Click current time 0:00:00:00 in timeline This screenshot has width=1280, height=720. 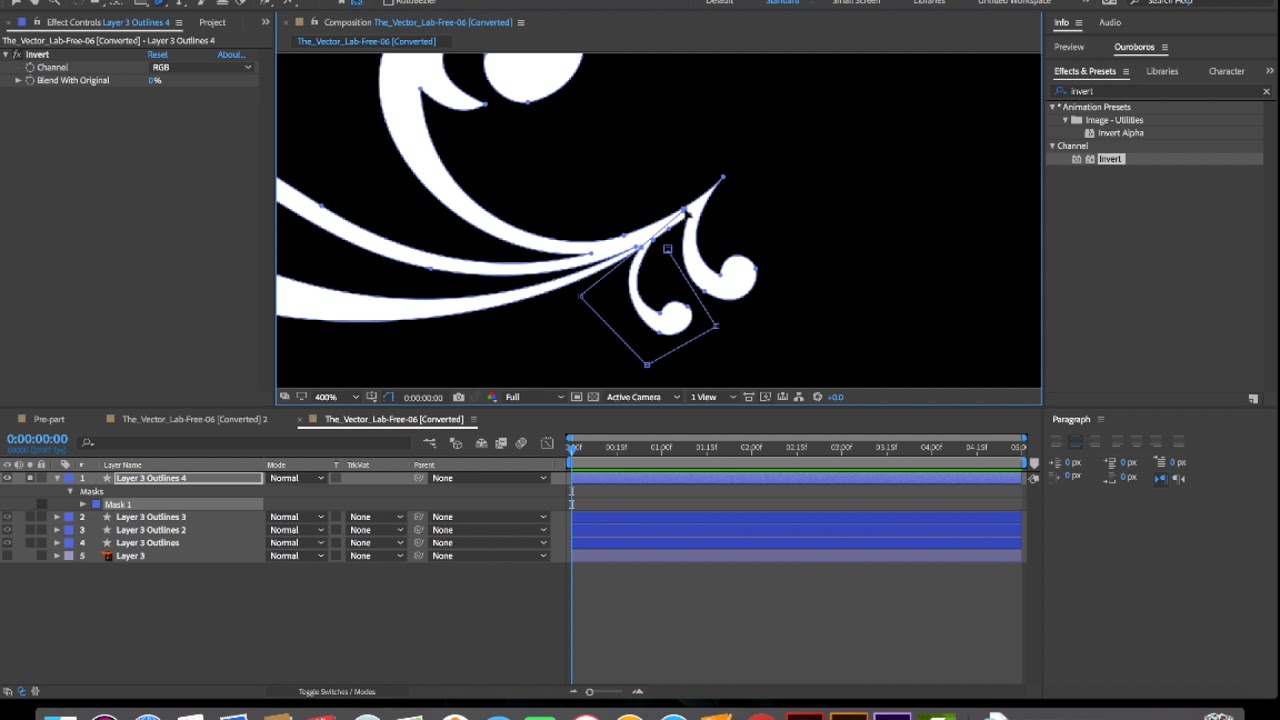[37, 439]
